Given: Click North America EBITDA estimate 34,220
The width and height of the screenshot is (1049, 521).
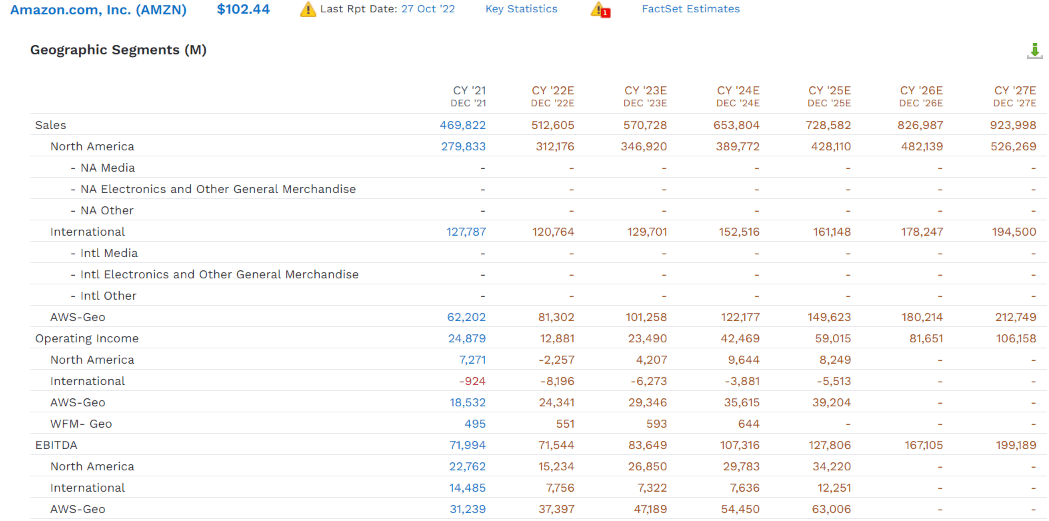Looking at the screenshot, I should [833, 466].
